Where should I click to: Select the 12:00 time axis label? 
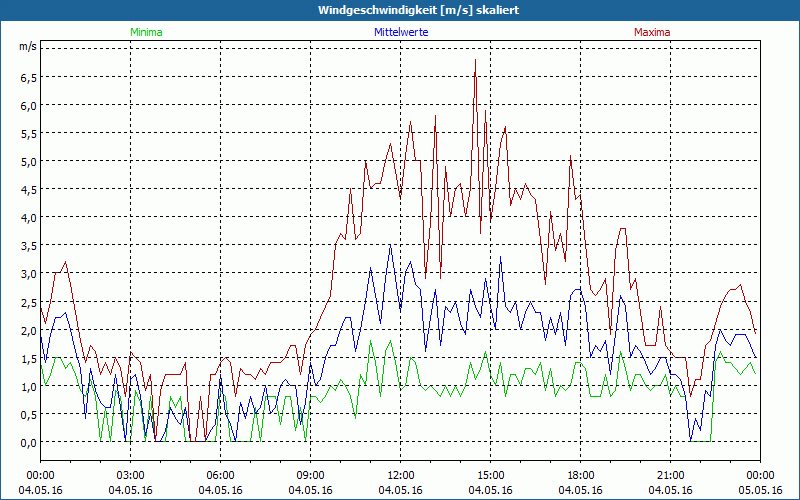[x=400, y=475]
